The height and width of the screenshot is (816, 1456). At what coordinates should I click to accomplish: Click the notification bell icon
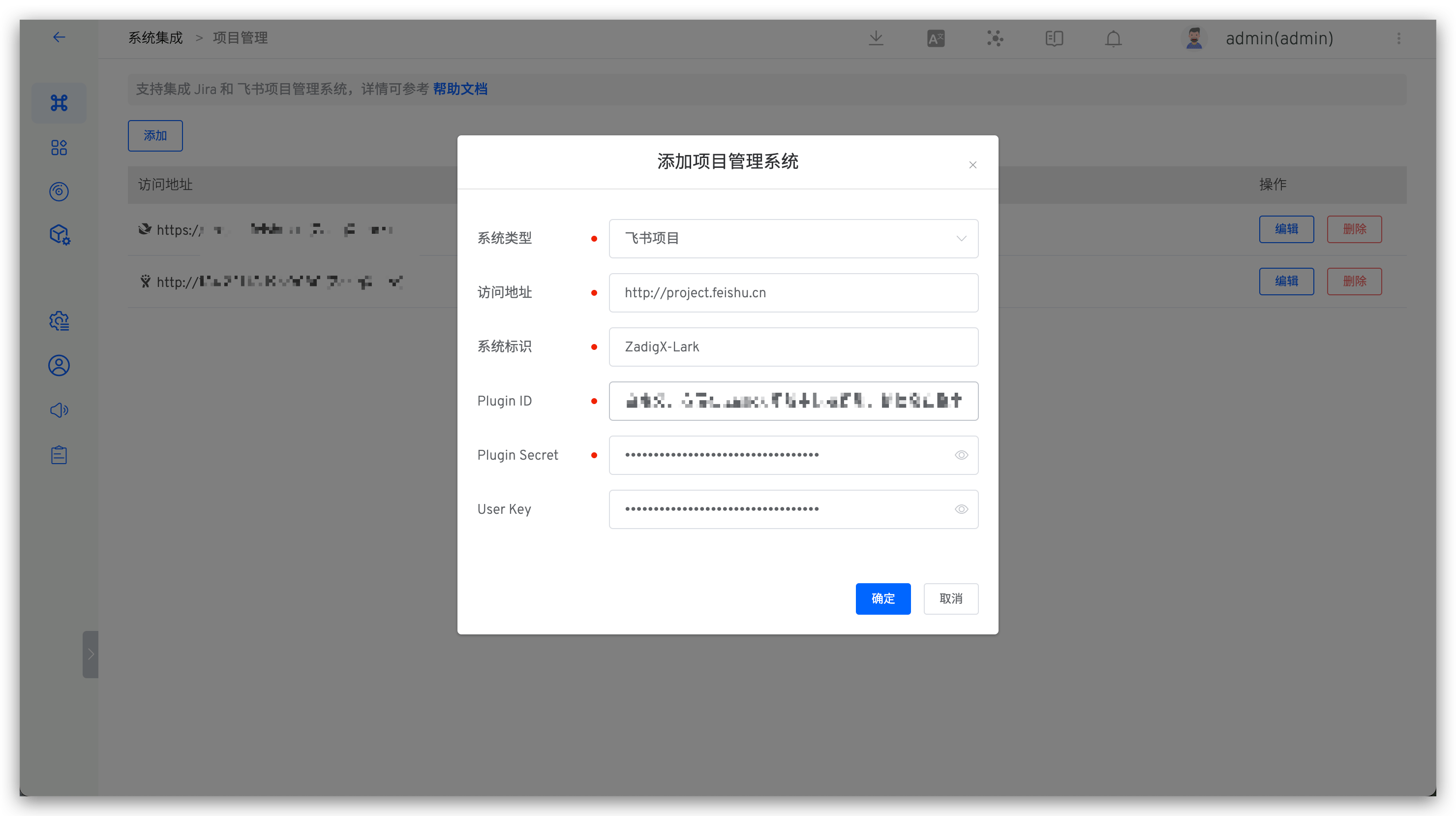(1113, 38)
